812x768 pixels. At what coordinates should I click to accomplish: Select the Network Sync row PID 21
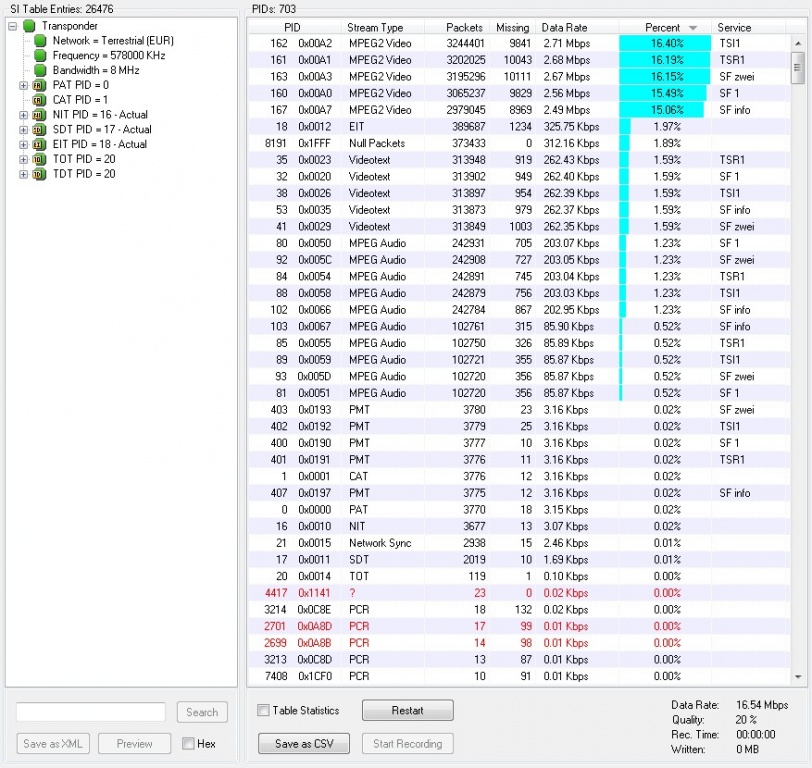tap(519, 543)
